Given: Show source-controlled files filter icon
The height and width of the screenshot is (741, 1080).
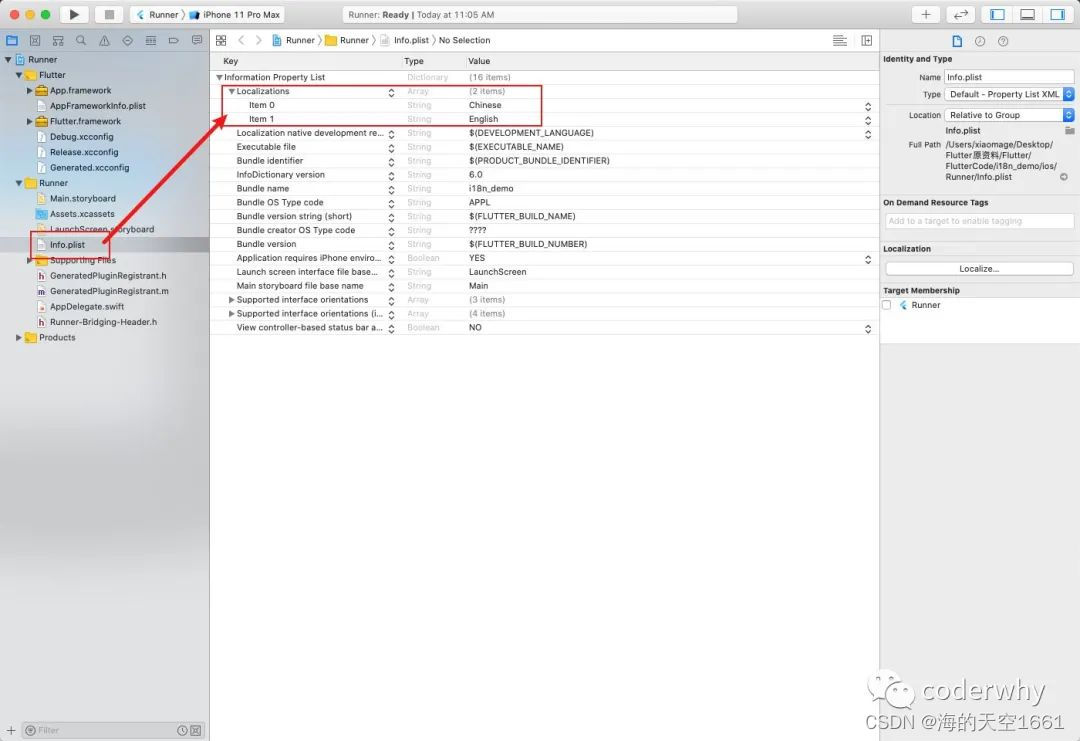Looking at the screenshot, I should point(196,730).
